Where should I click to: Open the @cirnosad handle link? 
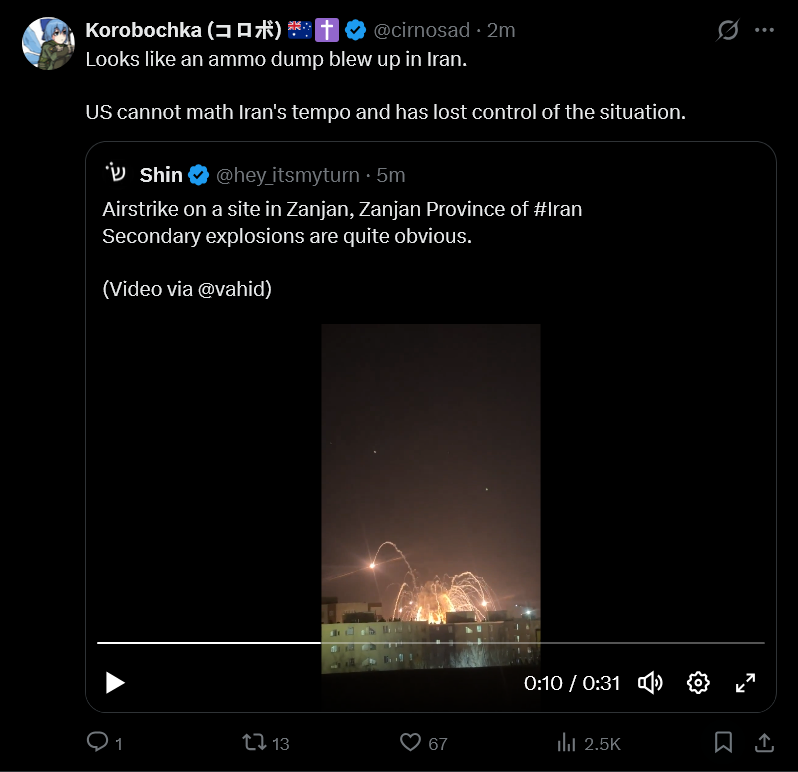tap(419, 30)
